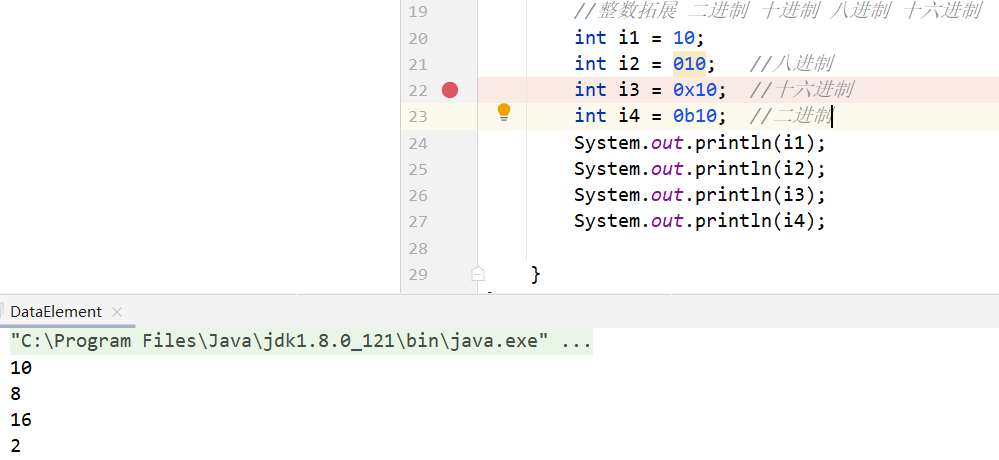Open the yellow lightbulb quick-fix on line 23

click(504, 113)
